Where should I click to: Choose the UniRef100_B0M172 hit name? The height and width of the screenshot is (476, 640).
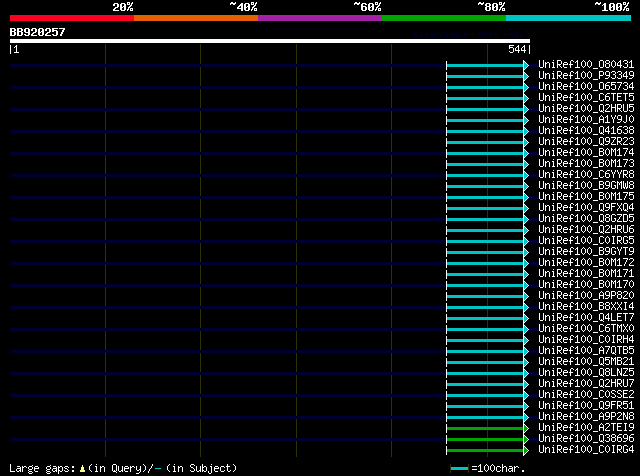click(586, 263)
